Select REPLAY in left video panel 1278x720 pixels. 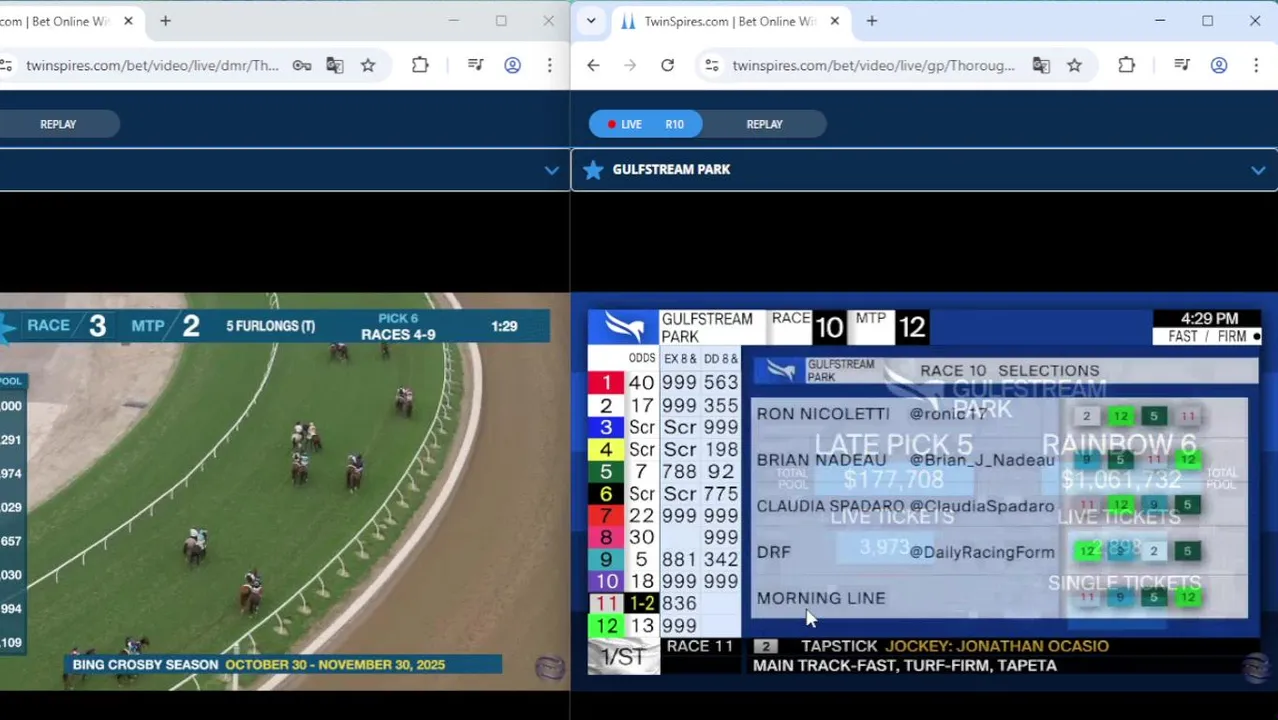point(58,124)
